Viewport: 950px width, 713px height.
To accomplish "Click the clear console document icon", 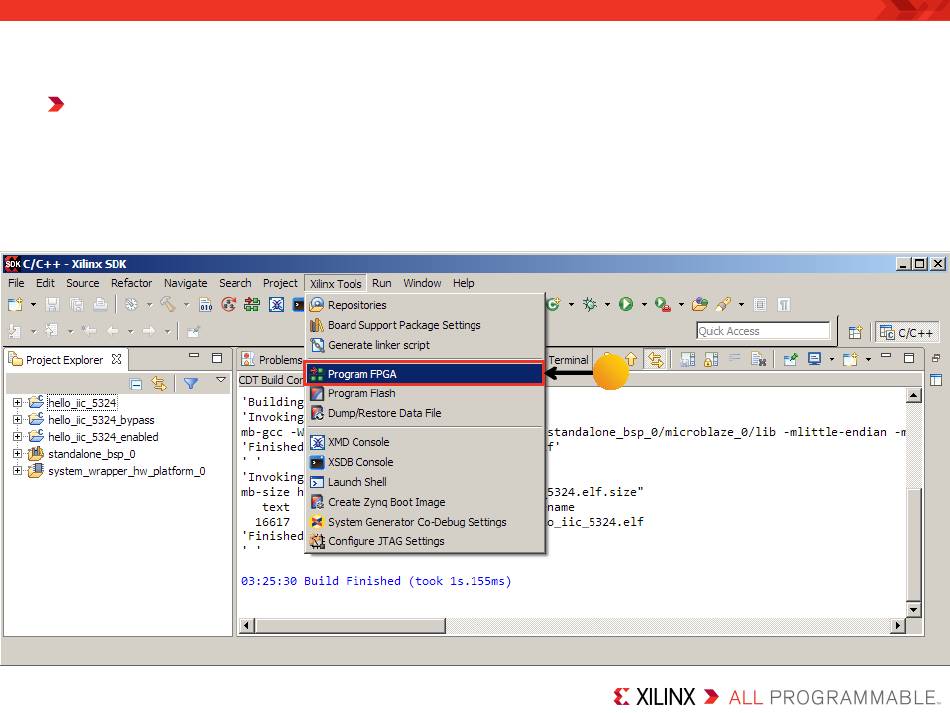I will pos(759,360).
